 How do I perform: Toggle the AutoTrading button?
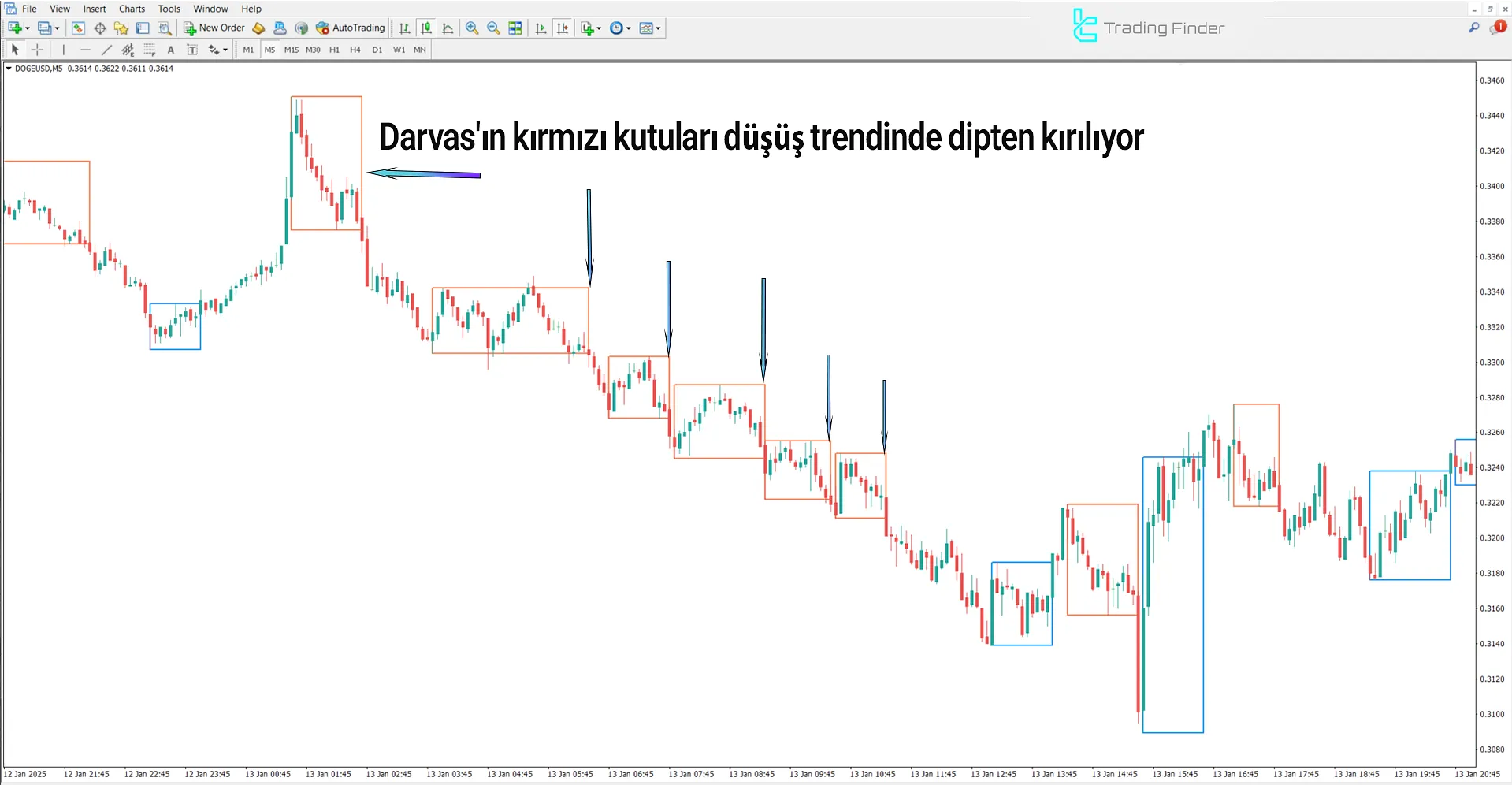coord(350,28)
